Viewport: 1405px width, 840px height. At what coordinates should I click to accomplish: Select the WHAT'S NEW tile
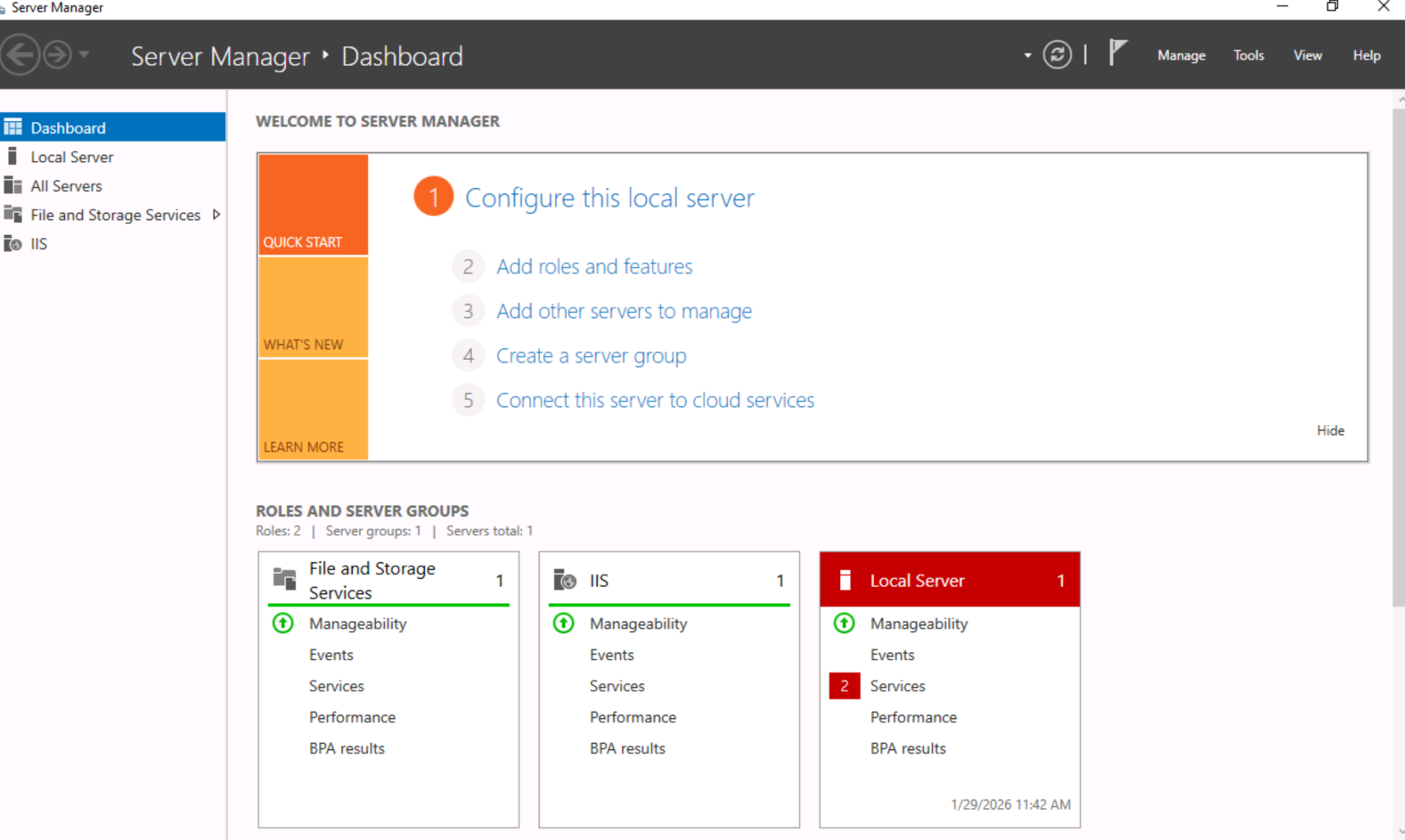[313, 308]
